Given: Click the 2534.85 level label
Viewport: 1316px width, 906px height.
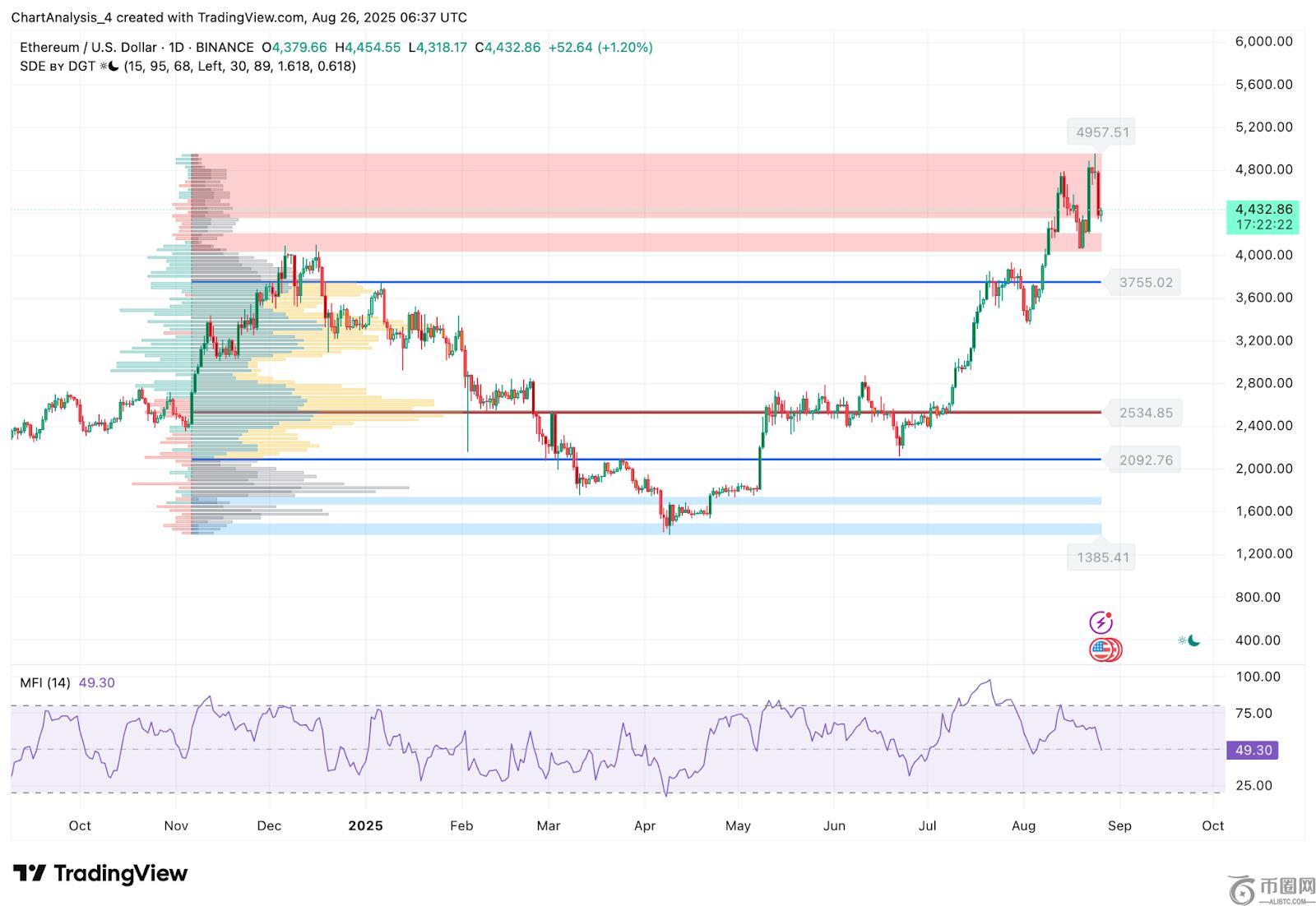Looking at the screenshot, I should [x=1145, y=413].
